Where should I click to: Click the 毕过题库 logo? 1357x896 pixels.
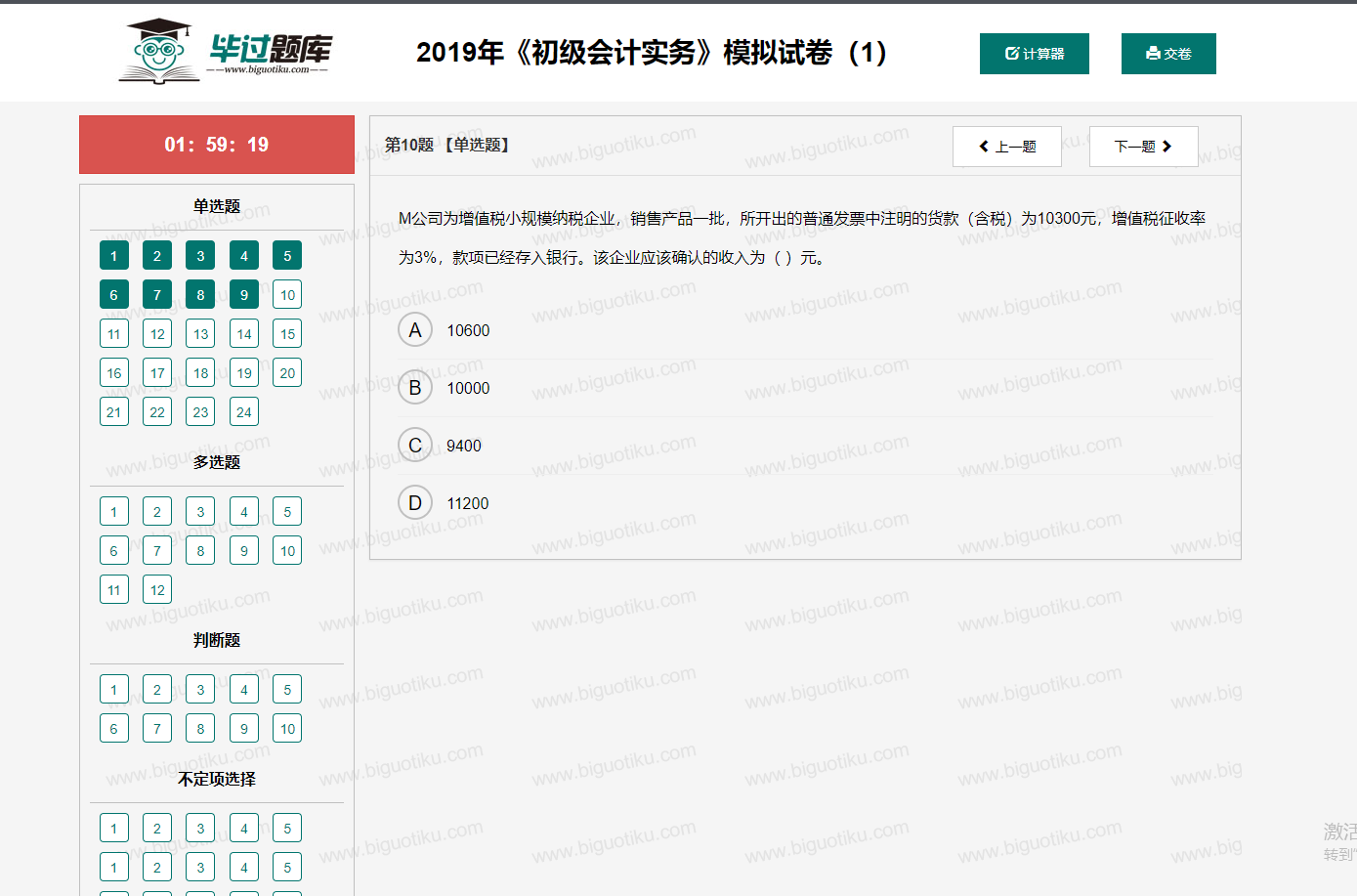[226, 51]
